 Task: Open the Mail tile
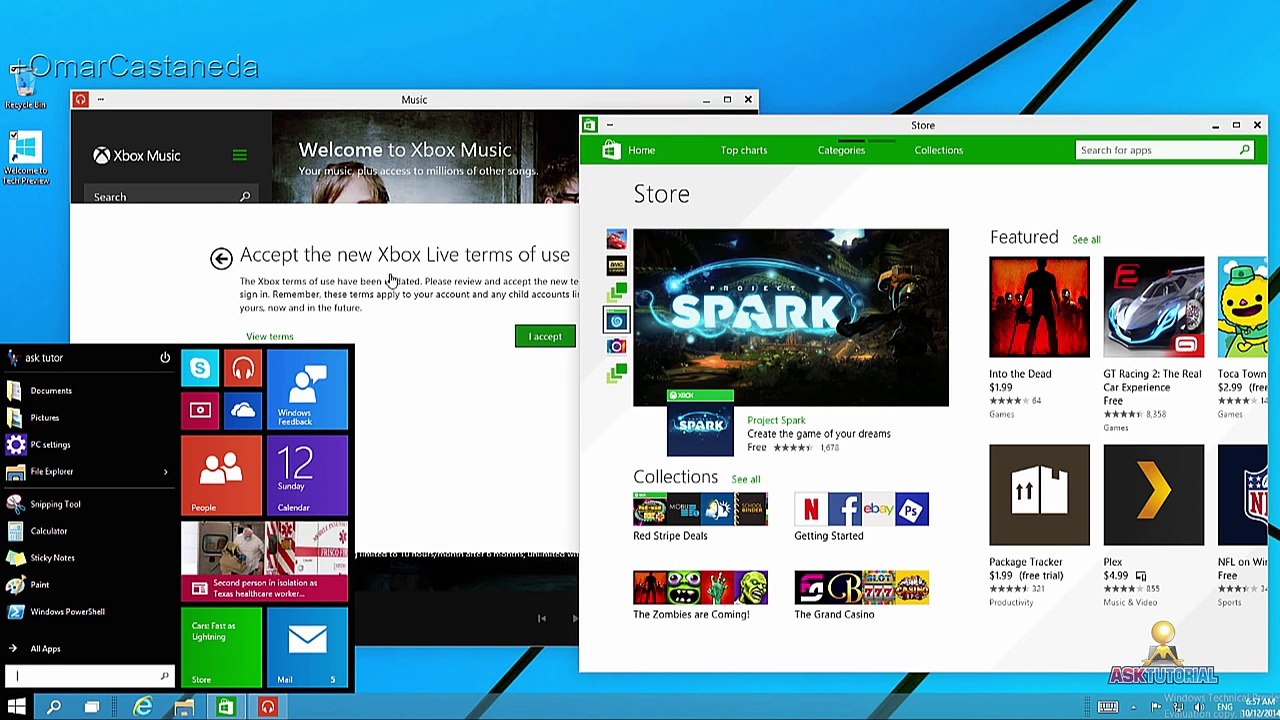click(307, 647)
